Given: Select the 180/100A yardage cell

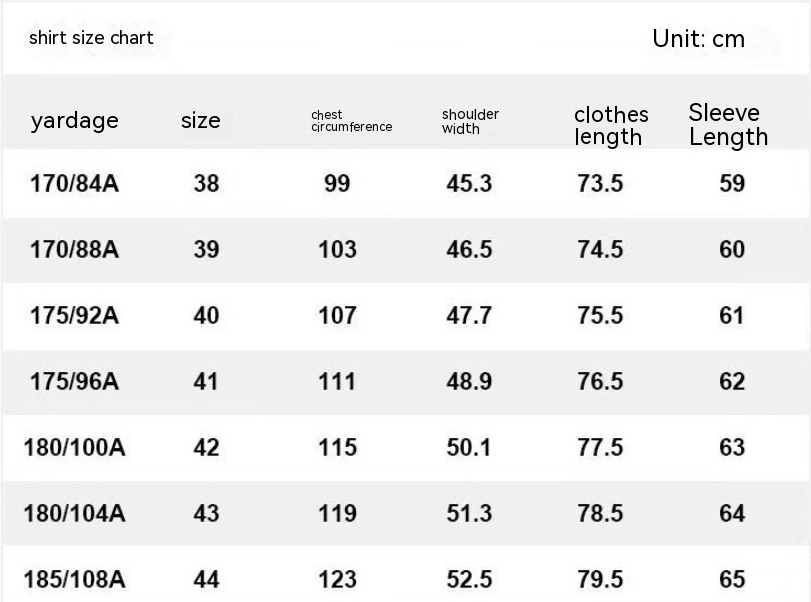Looking at the screenshot, I should point(75,447).
